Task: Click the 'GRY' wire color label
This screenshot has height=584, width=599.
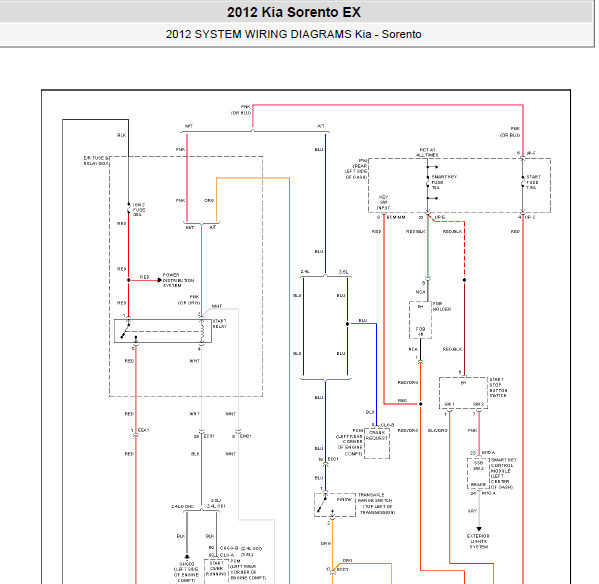Action: tap(472, 511)
